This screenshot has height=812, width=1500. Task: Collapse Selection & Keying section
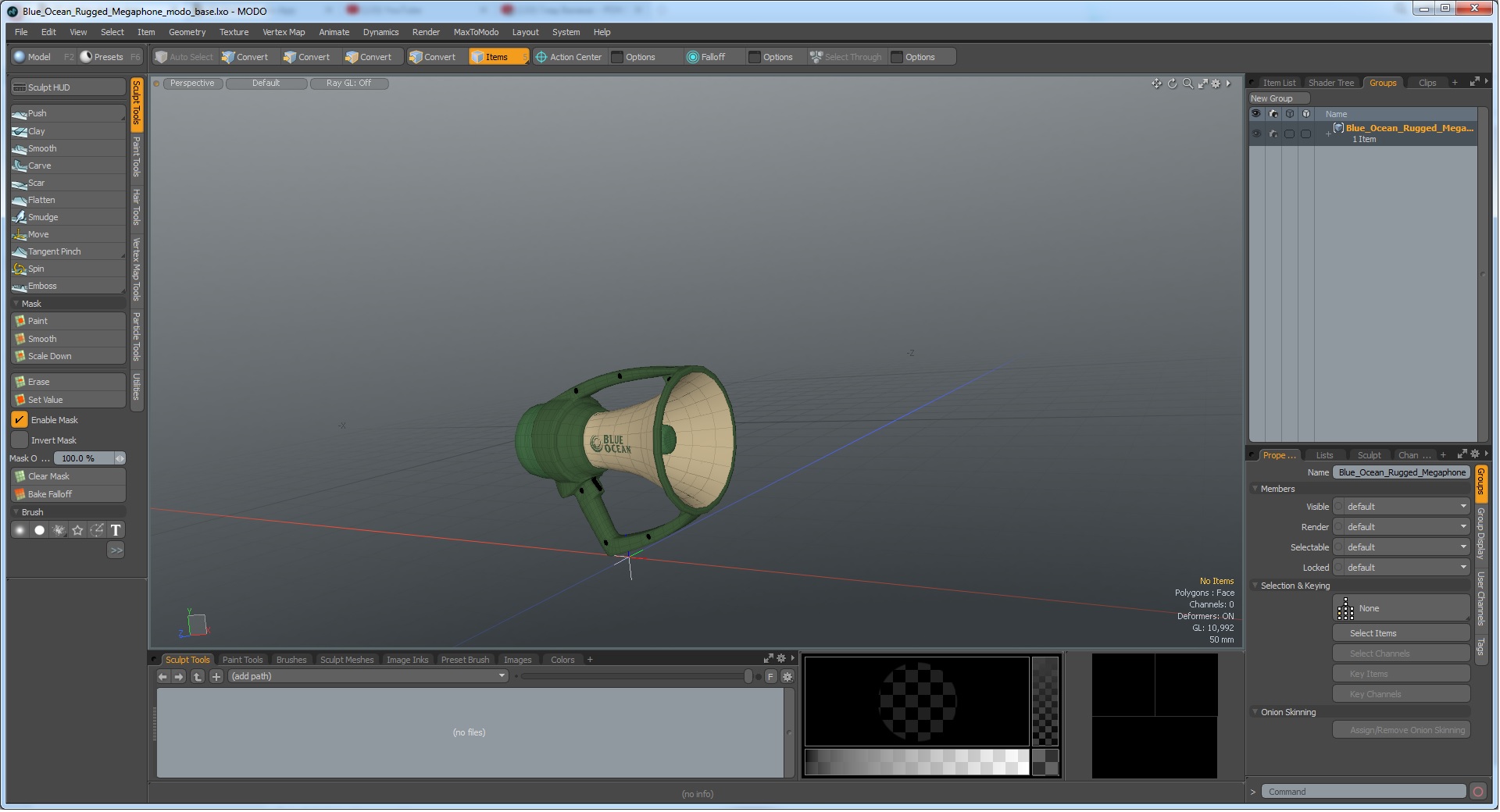pyautogui.click(x=1255, y=586)
